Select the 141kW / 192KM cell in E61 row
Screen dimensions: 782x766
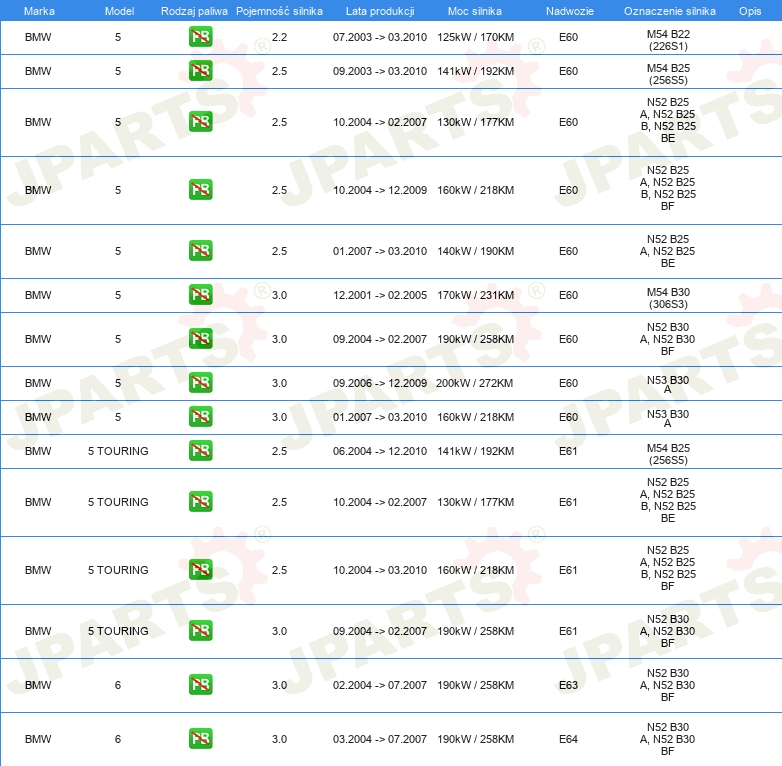(x=475, y=451)
